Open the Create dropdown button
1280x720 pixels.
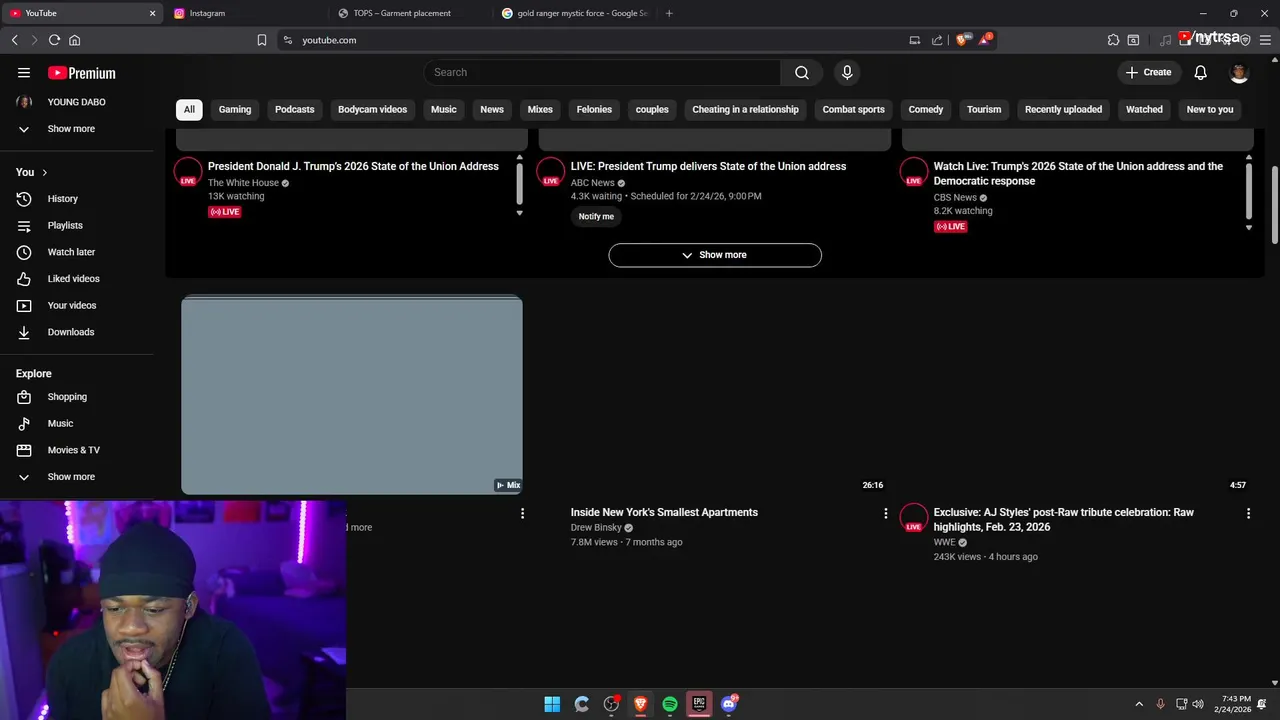(x=1148, y=72)
